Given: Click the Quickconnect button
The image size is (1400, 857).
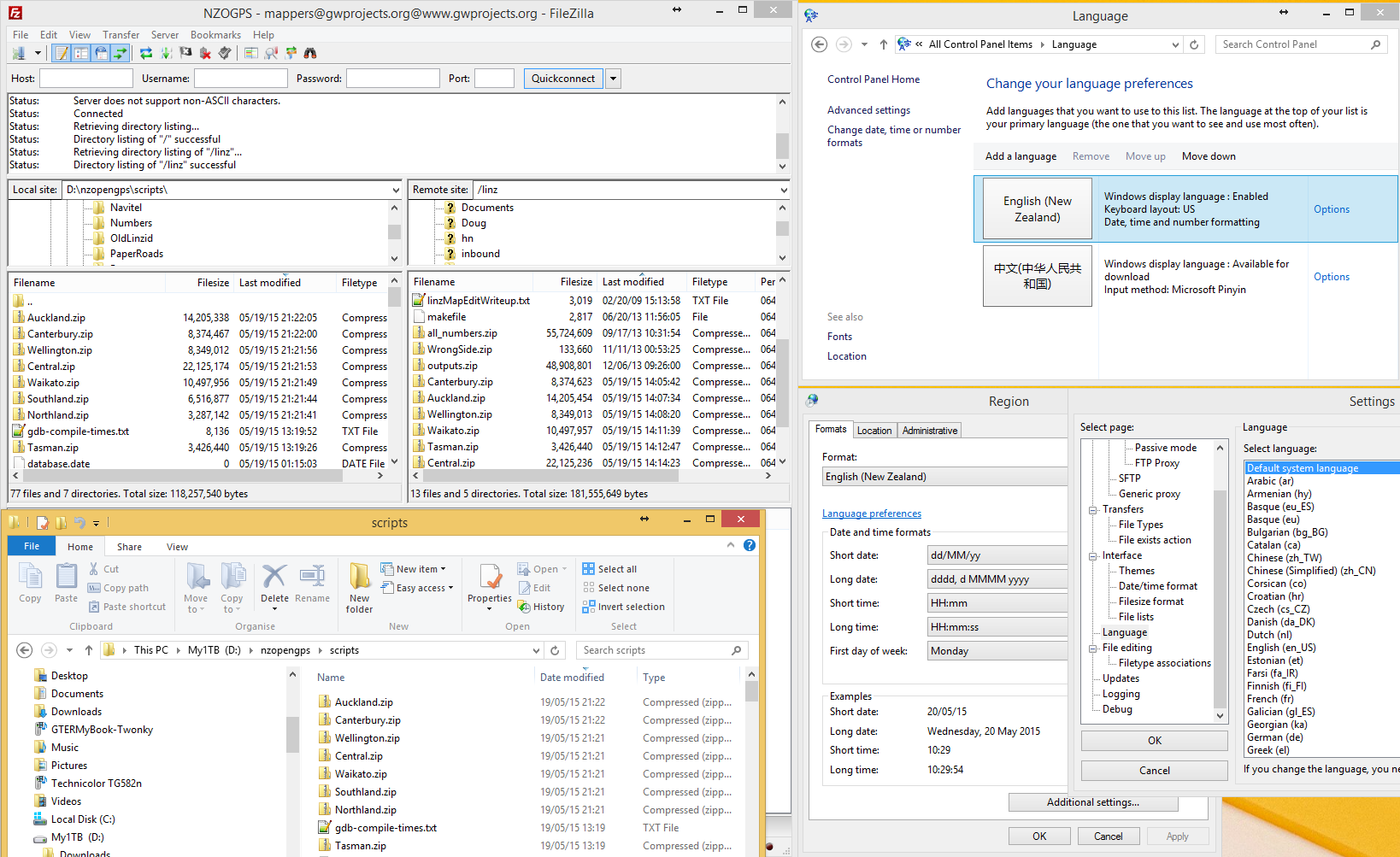Looking at the screenshot, I should 563,79.
